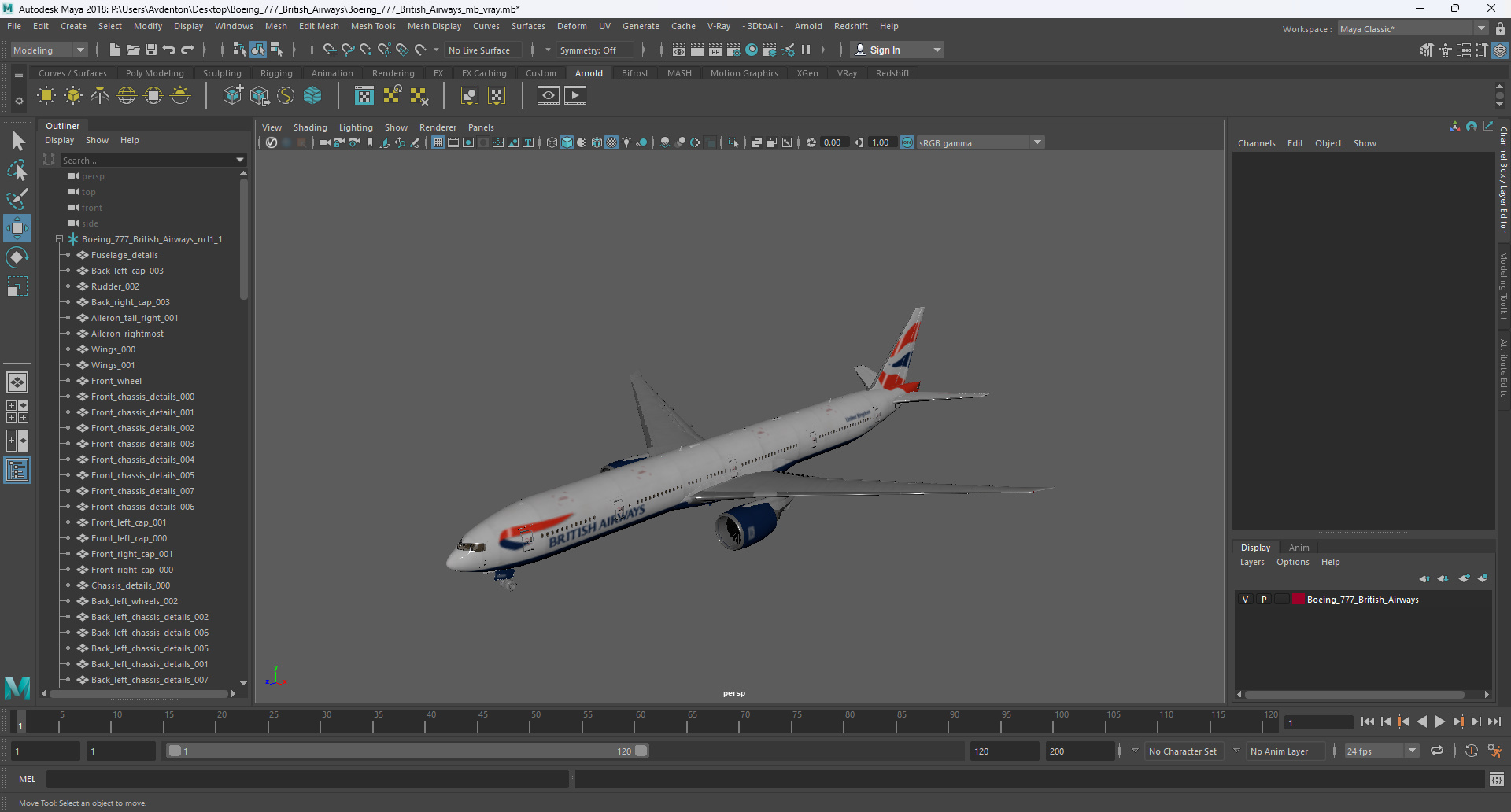Activate the Move tool in toolbox
This screenshot has height=812, width=1511.
(17, 228)
